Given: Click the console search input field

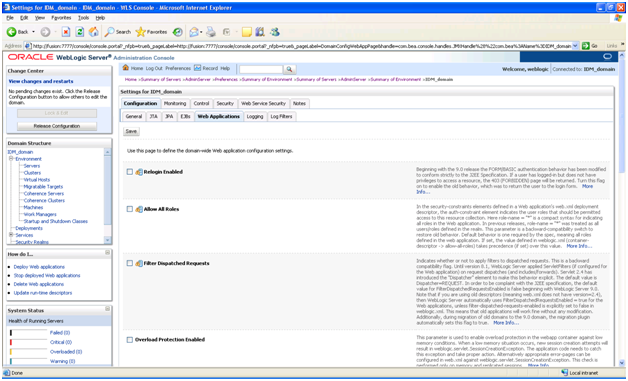Looking at the screenshot, I should tap(261, 69).
